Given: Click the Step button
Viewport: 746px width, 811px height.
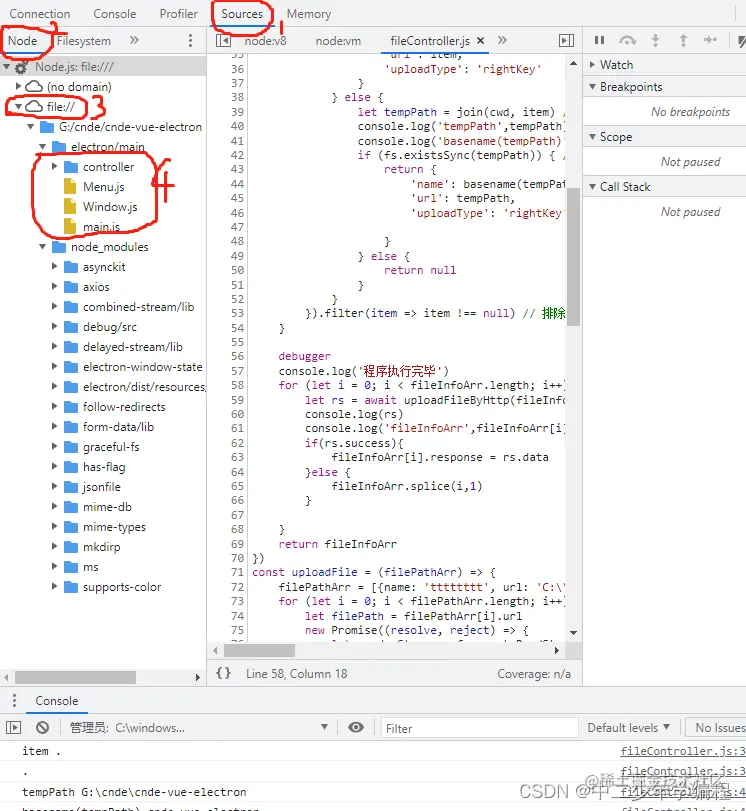Looking at the screenshot, I should click(x=711, y=40).
